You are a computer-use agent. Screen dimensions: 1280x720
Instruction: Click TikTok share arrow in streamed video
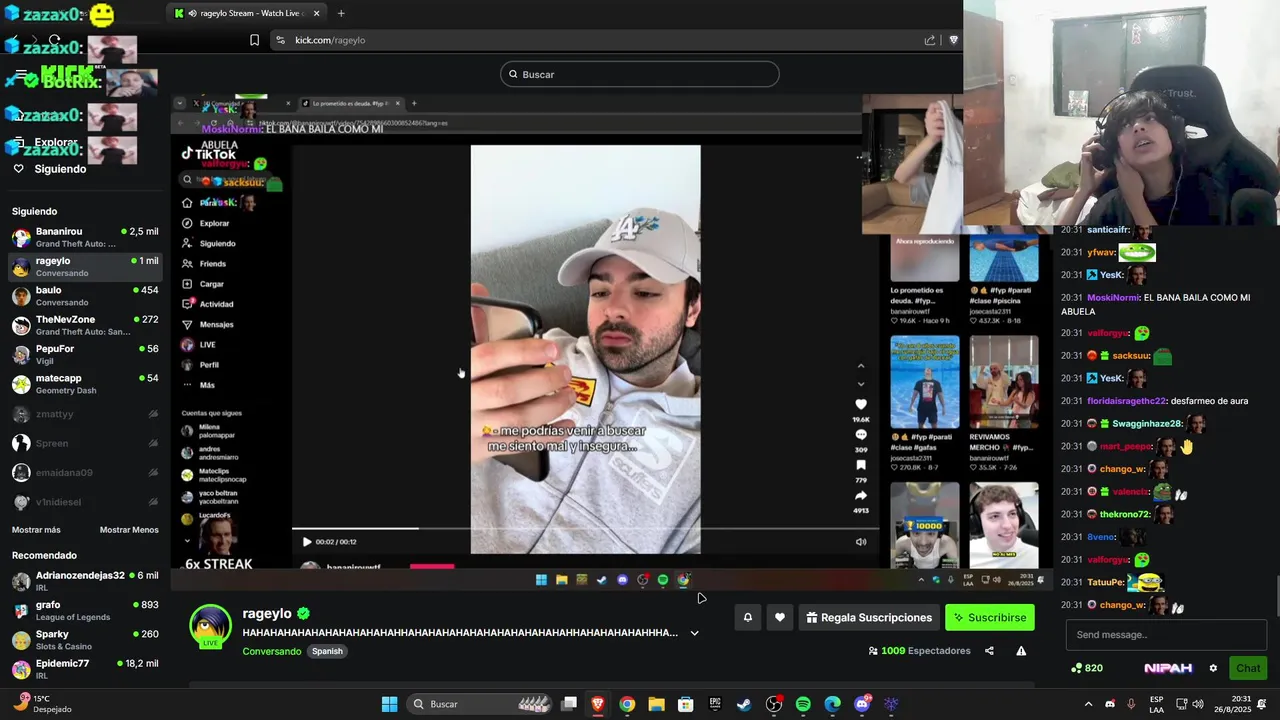click(x=860, y=496)
